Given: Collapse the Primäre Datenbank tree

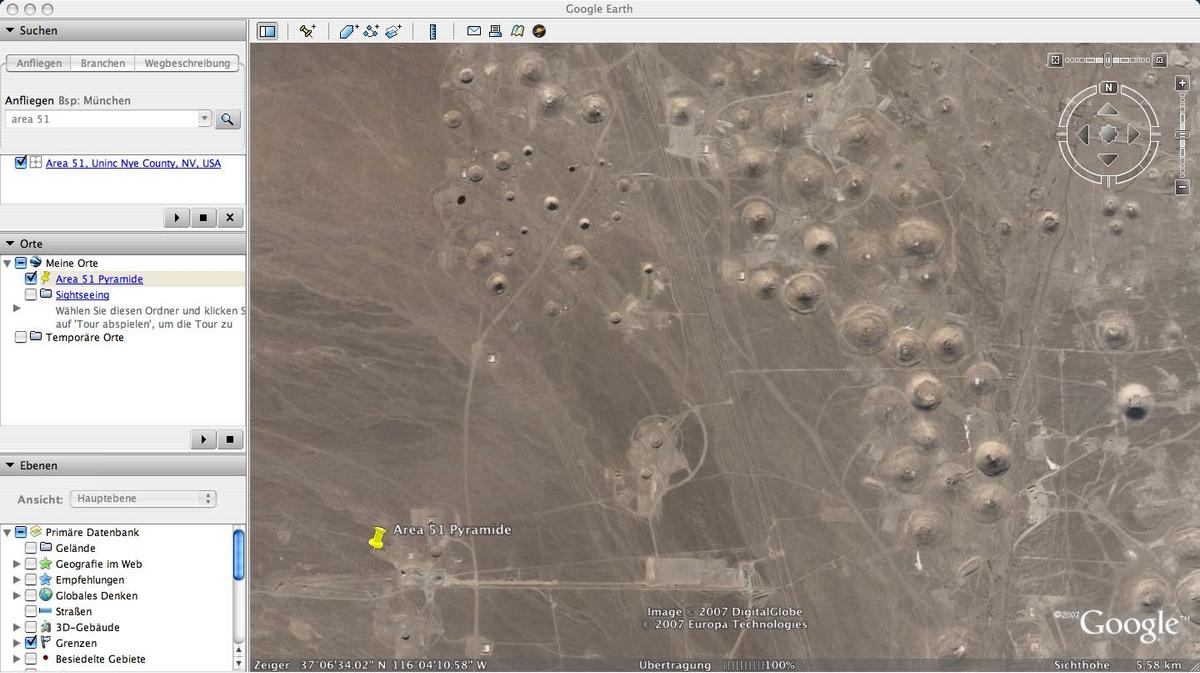Looking at the screenshot, I should coord(8,532).
